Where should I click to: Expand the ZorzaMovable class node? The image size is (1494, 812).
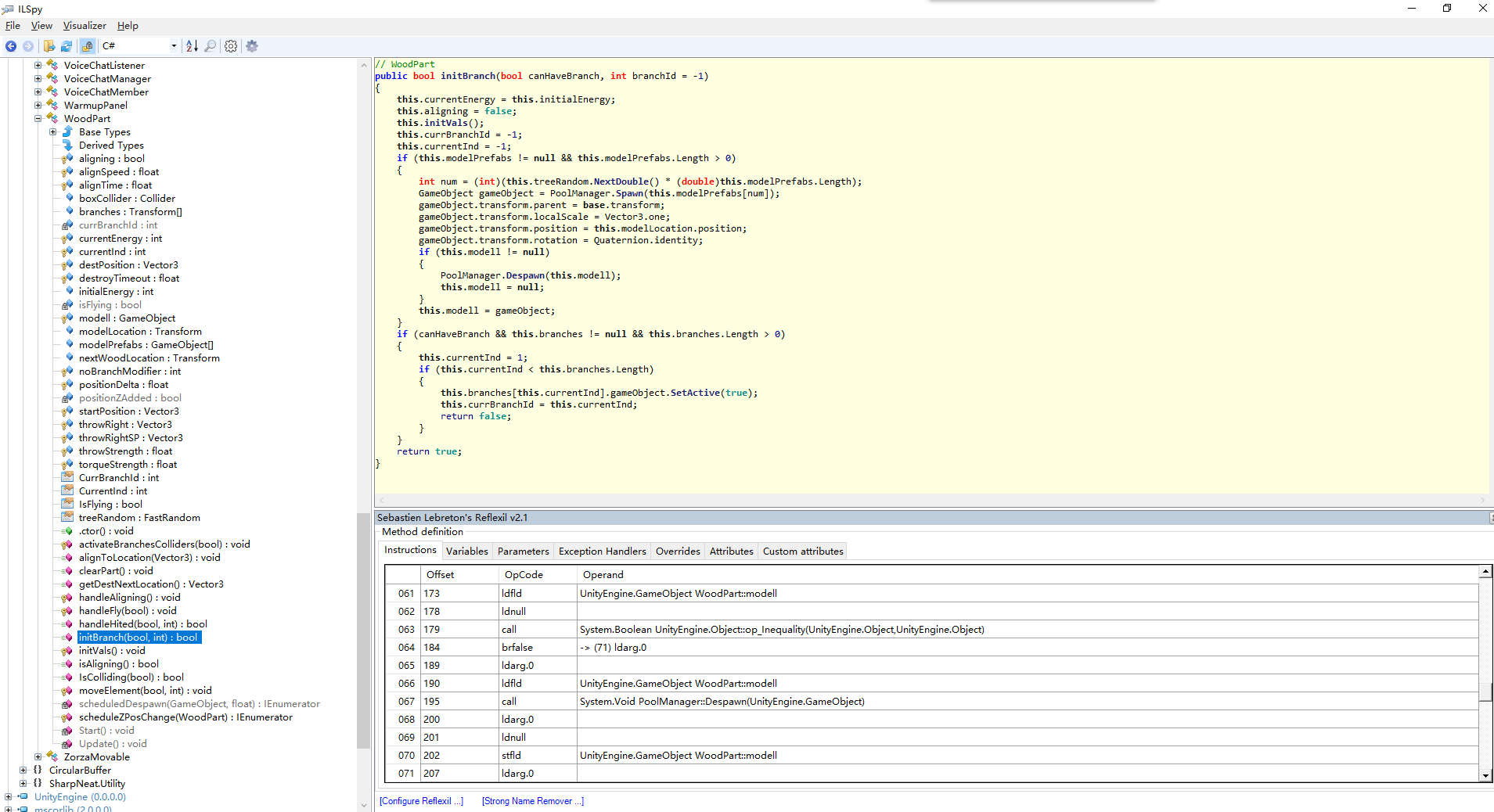click(x=38, y=757)
